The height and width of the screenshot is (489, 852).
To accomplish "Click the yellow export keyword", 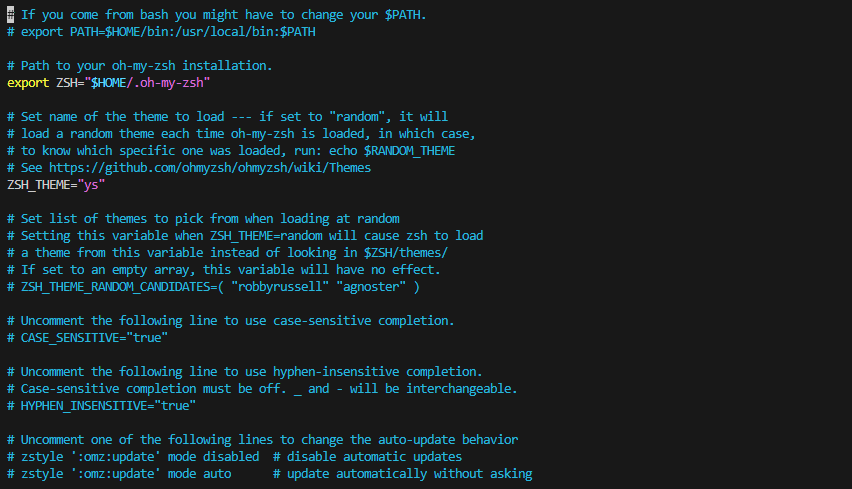I will pyautogui.click(x=28, y=83).
